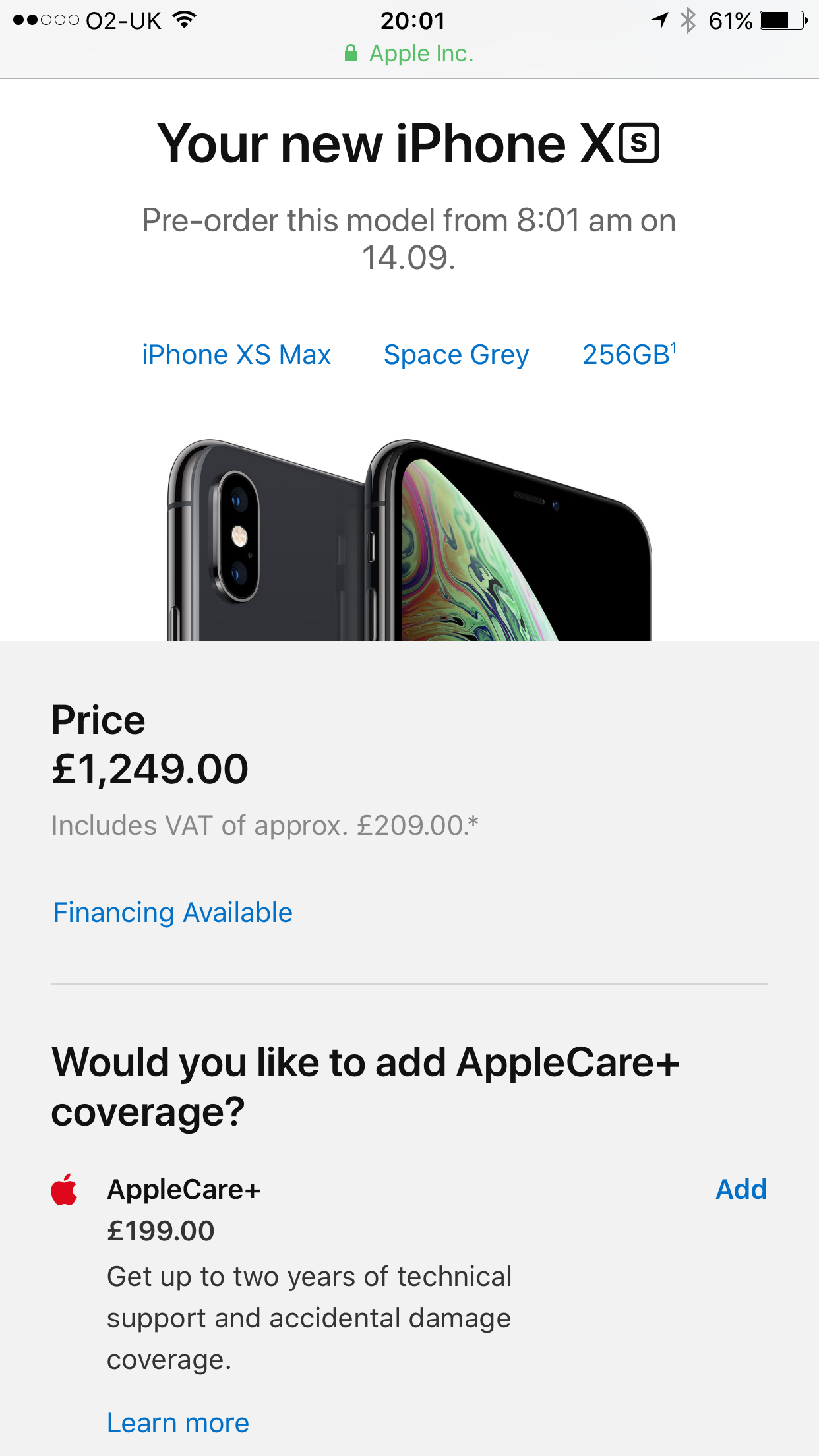819x1456 pixels.
Task: Add AppleCare+ coverage to the order
Action: [x=741, y=1190]
